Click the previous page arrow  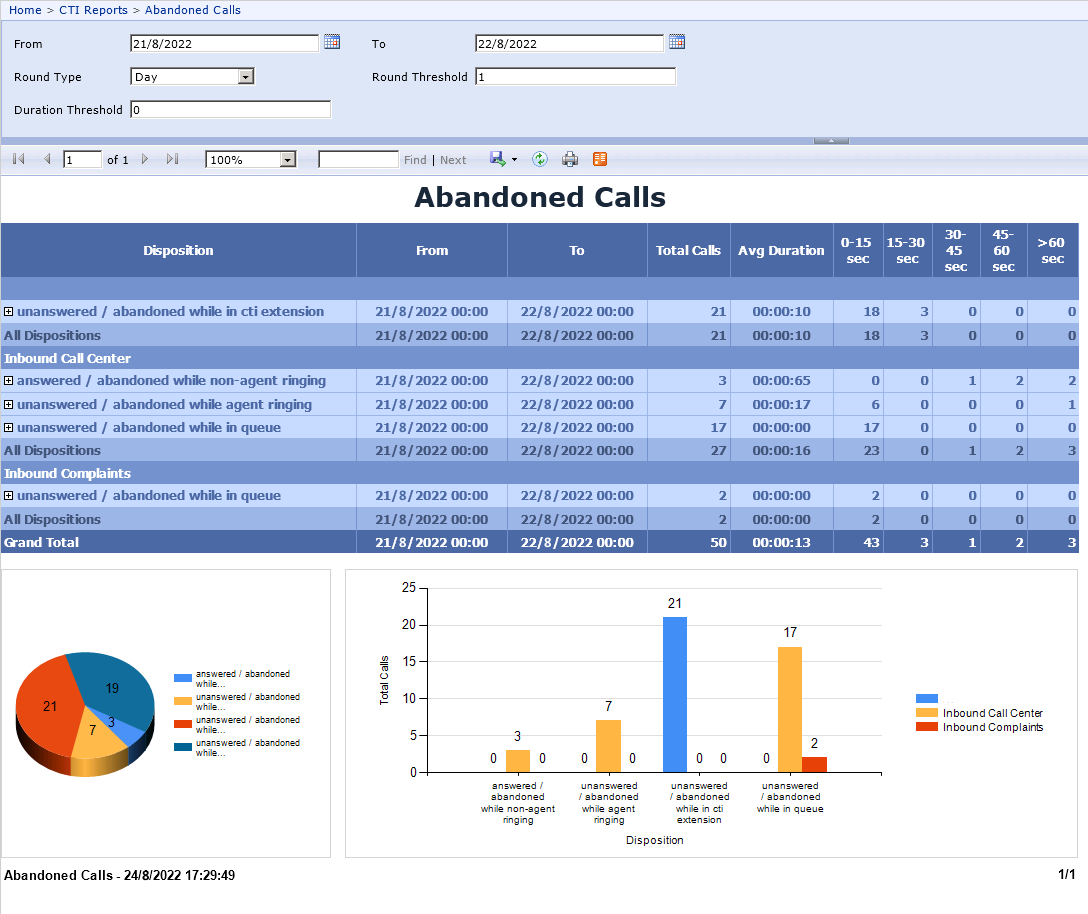coord(46,159)
